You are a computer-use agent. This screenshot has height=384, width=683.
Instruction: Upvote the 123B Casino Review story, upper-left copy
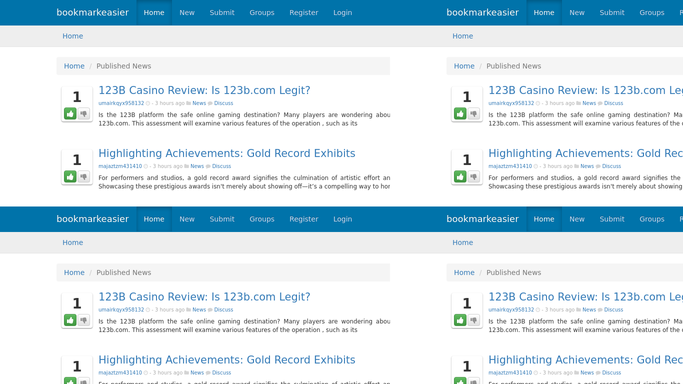[x=70, y=114]
